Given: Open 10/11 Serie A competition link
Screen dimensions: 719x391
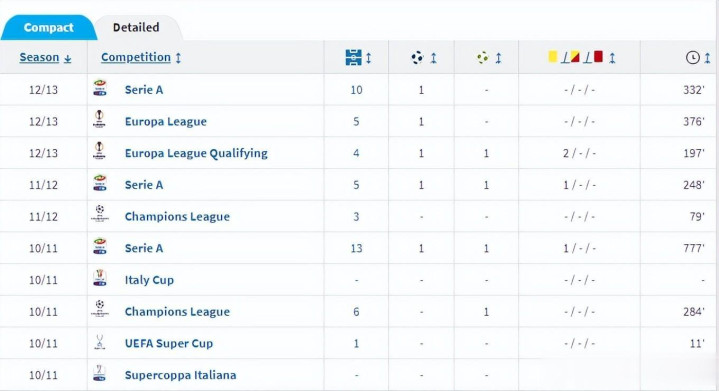Looking at the screenshot, I should 144,248.
